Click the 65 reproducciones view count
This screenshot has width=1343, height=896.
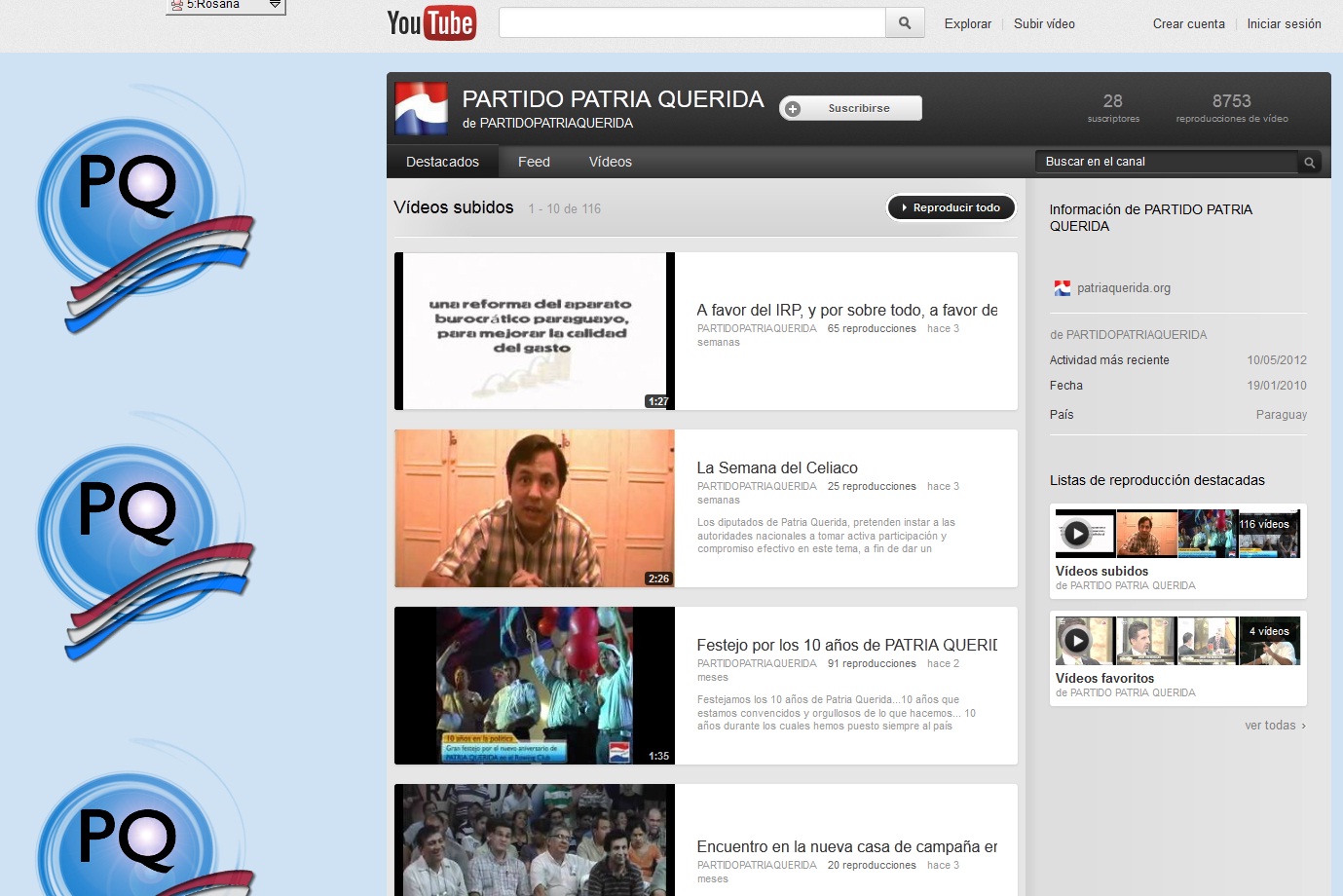click(872, 328)
